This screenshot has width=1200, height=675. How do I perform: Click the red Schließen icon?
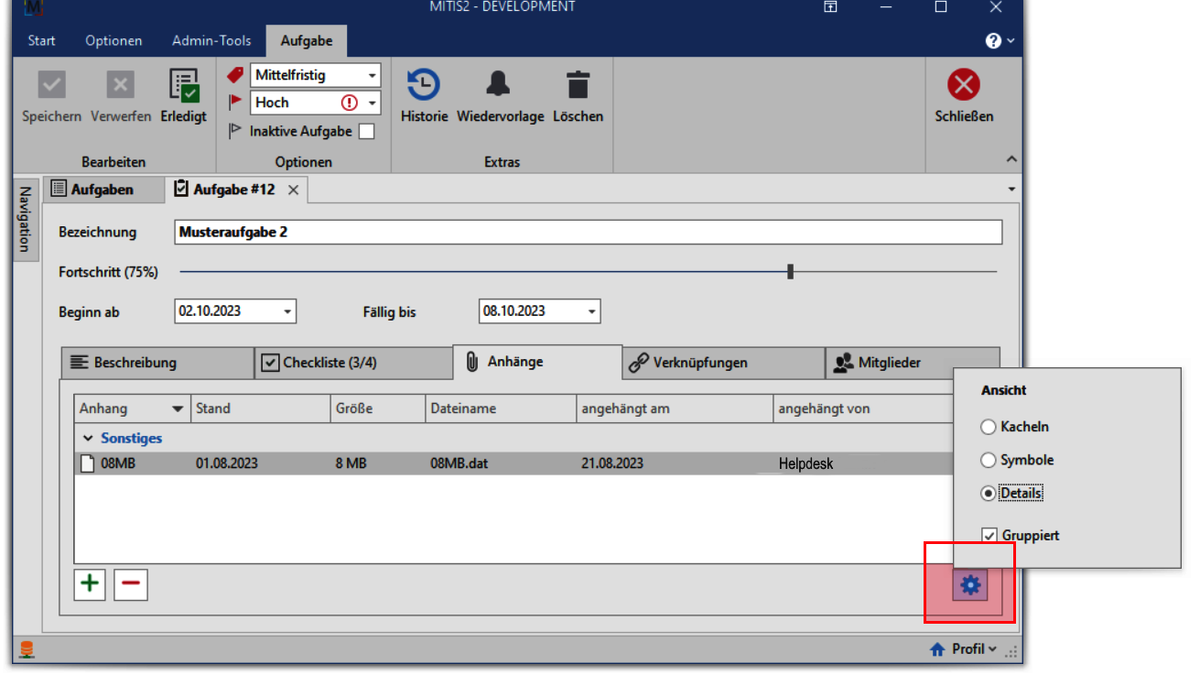(x=963, y=86)
